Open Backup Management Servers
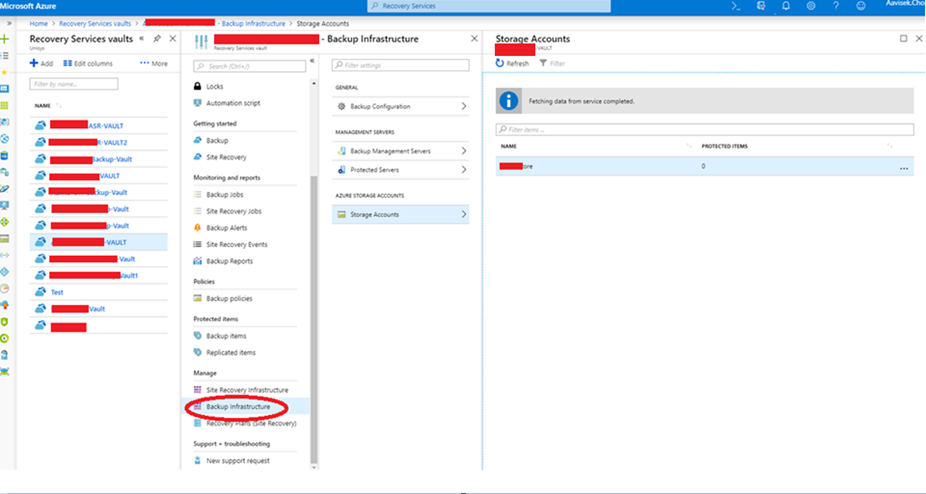Viewport: 926px width, 494px height. pyautogui.click(x=400, y=151)
